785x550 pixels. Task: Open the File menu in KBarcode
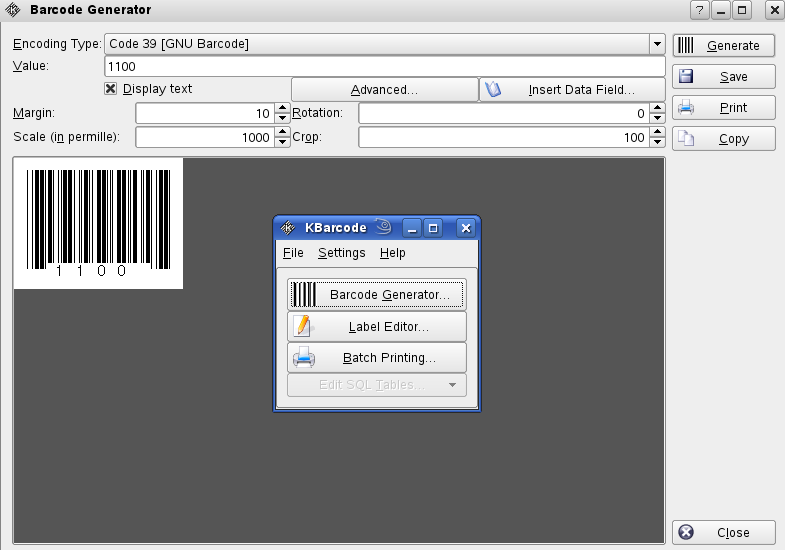pos(293,253)
